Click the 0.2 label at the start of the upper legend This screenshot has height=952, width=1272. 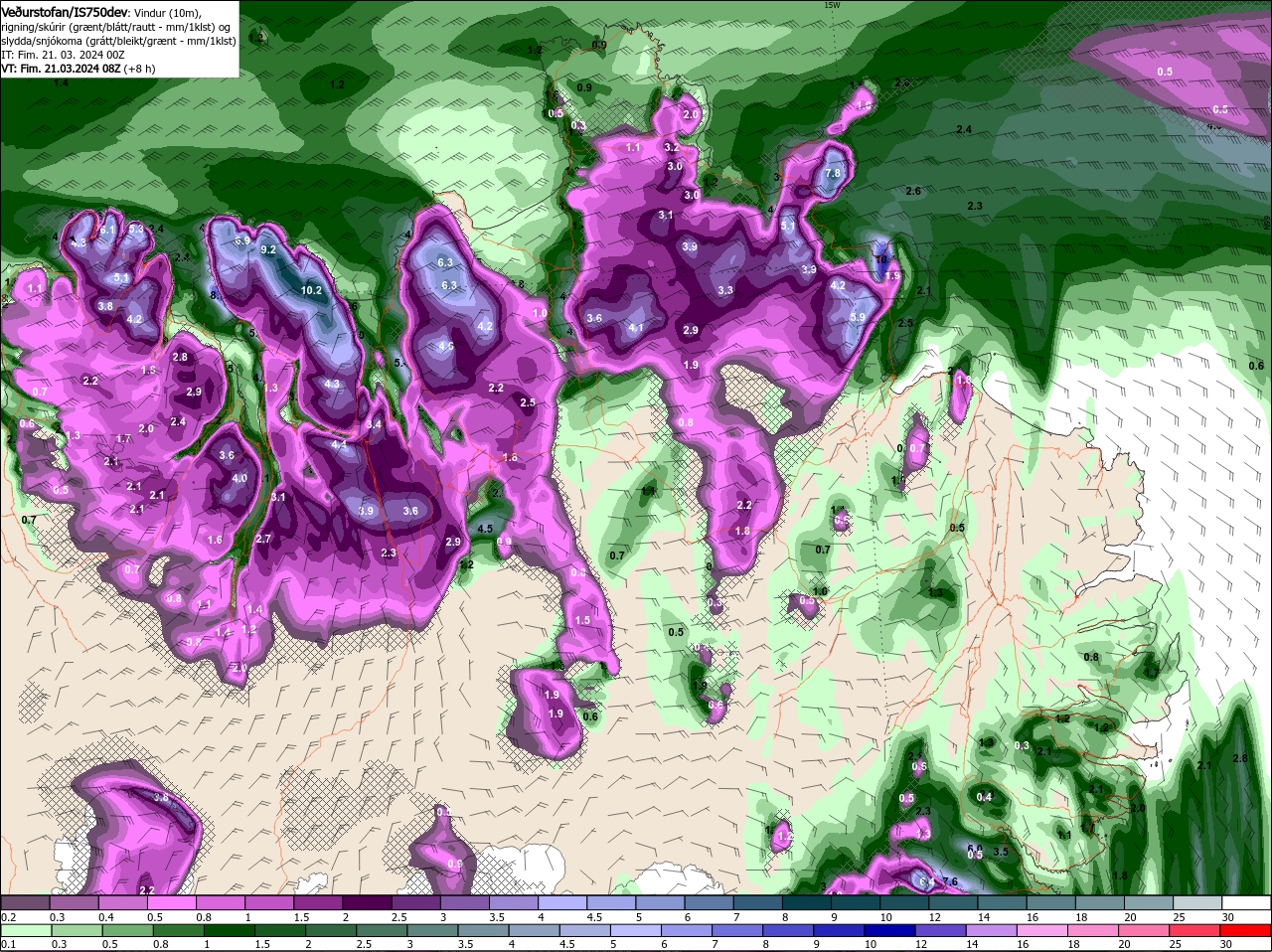pyautogui.click(x=9, y=916)
